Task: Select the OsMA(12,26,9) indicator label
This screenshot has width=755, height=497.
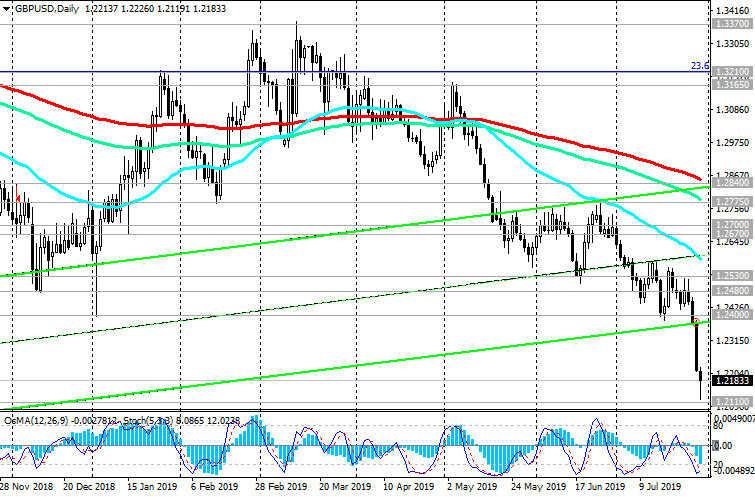Action: (37, 420)
